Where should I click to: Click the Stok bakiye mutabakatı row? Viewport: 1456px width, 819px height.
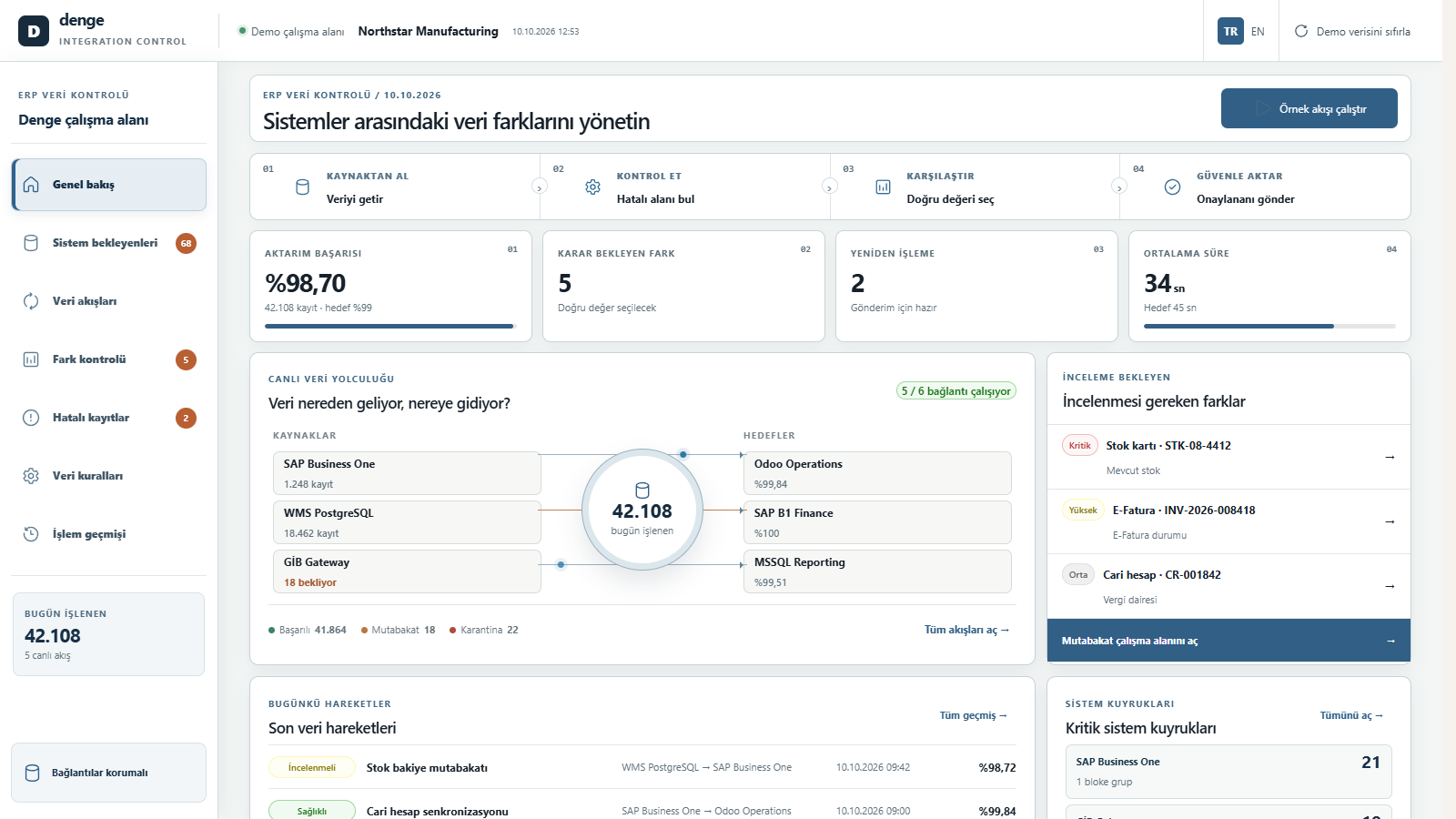pos(642,767)
